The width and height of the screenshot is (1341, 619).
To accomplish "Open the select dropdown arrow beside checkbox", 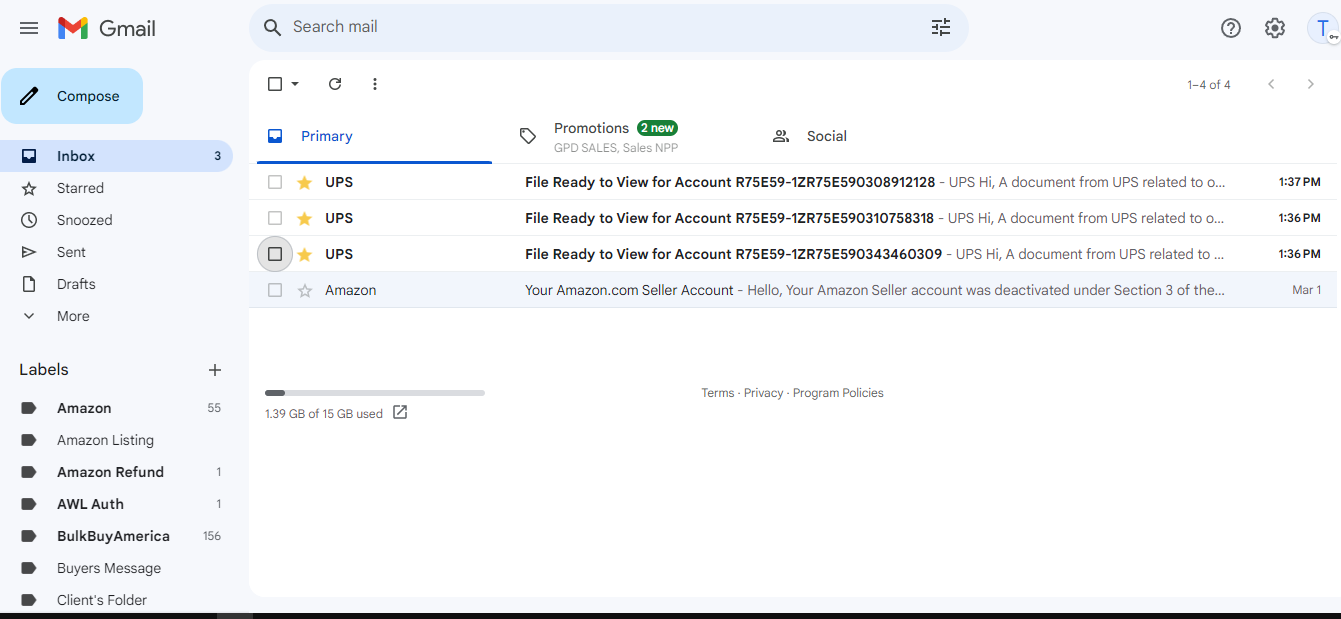I will pyautogui.click(x=295, y=84).
